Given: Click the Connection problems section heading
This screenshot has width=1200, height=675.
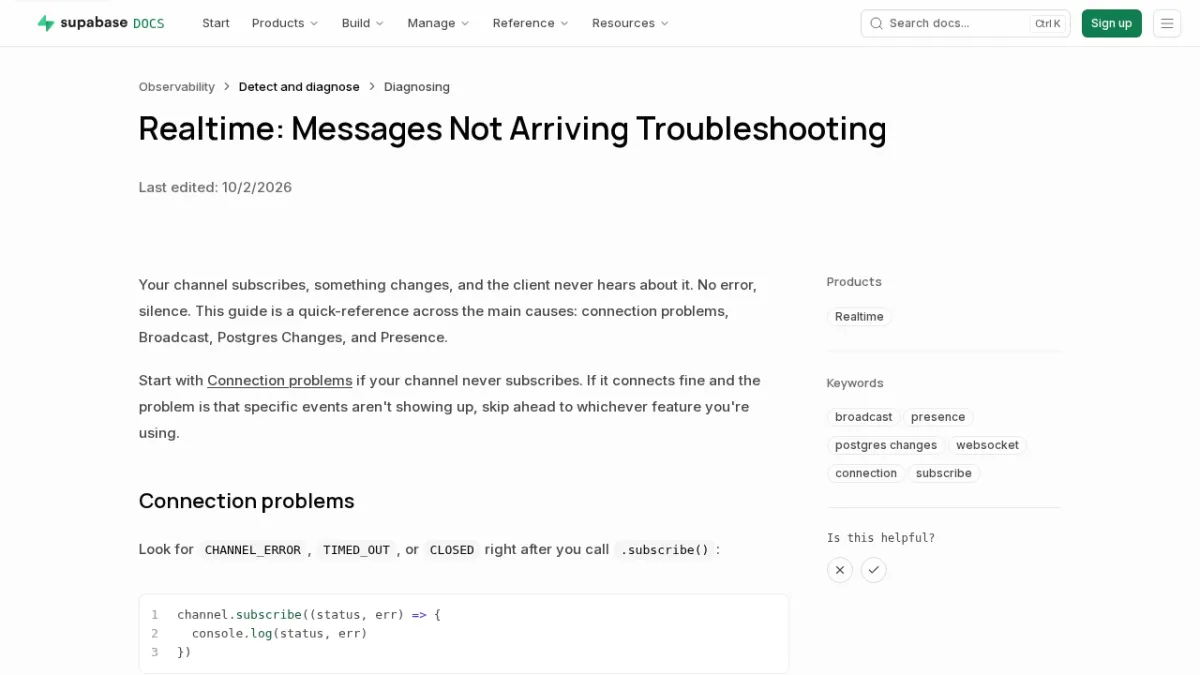Looking at the screenshot, I should 247,501.
